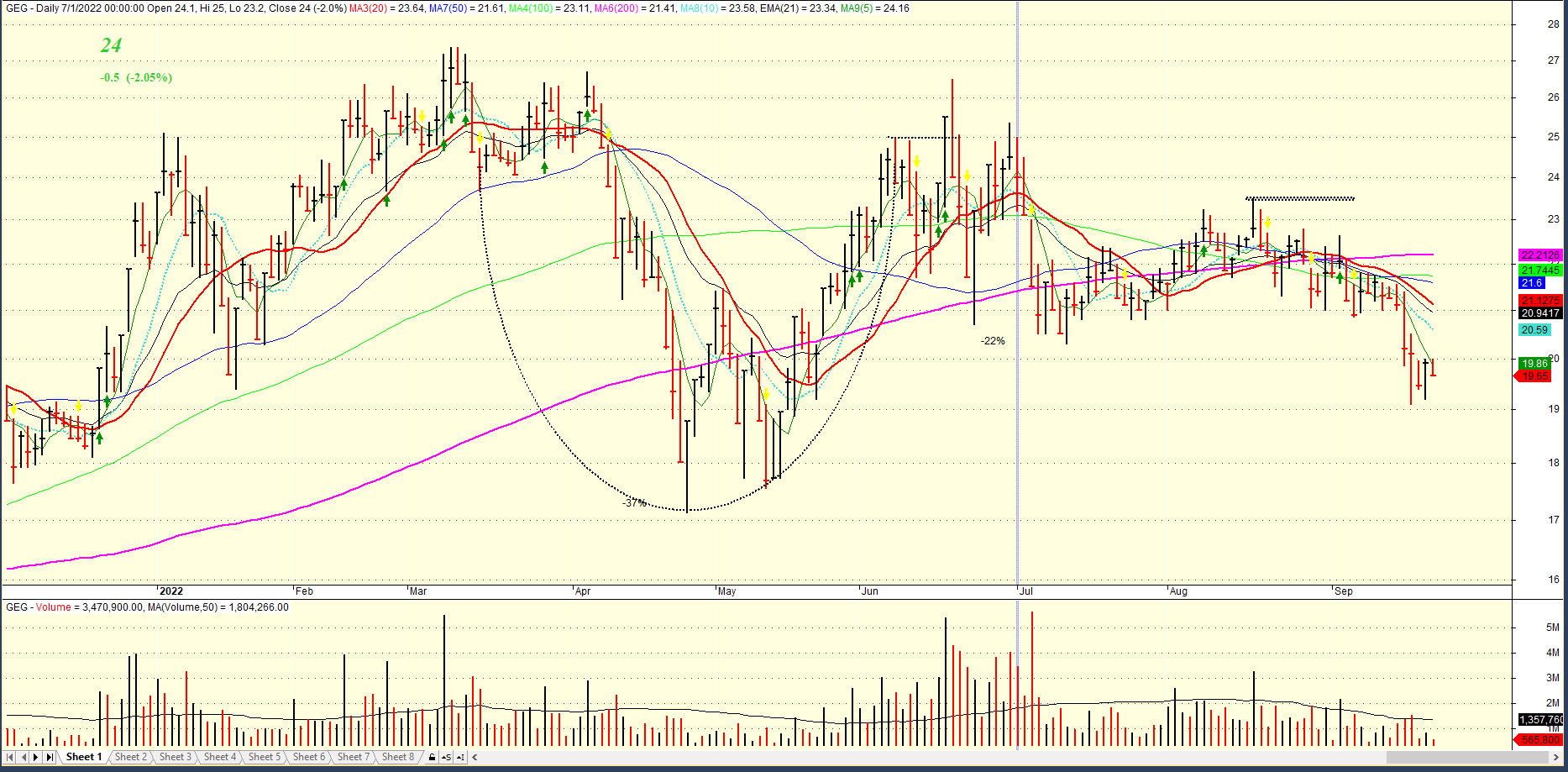Select the Sheet 8 tab
Viewport: 1568px width, 772px height.
pyautogui.click(x=397, y=757)
